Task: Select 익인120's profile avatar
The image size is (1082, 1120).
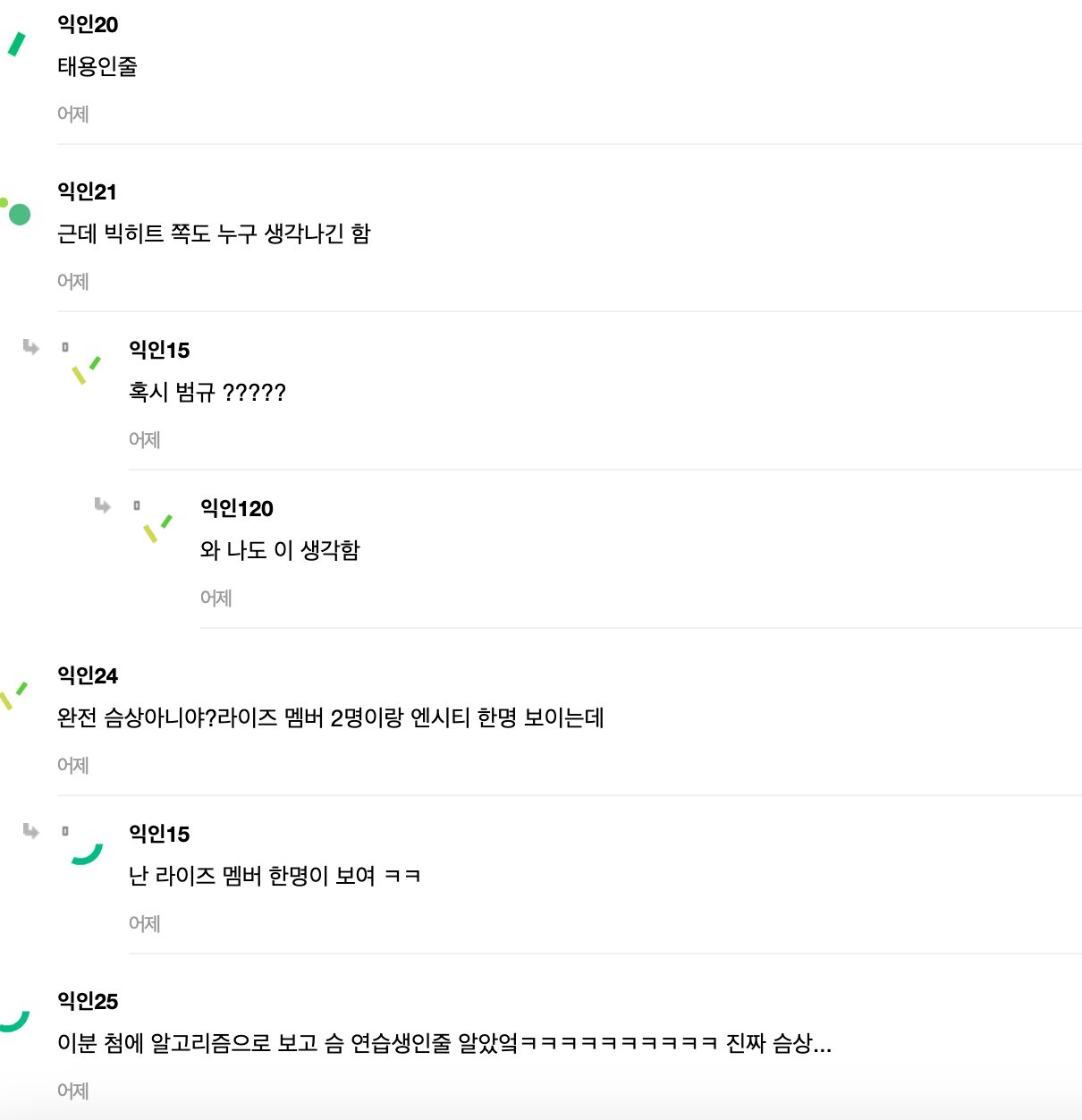Action: [x=157, y=528]
